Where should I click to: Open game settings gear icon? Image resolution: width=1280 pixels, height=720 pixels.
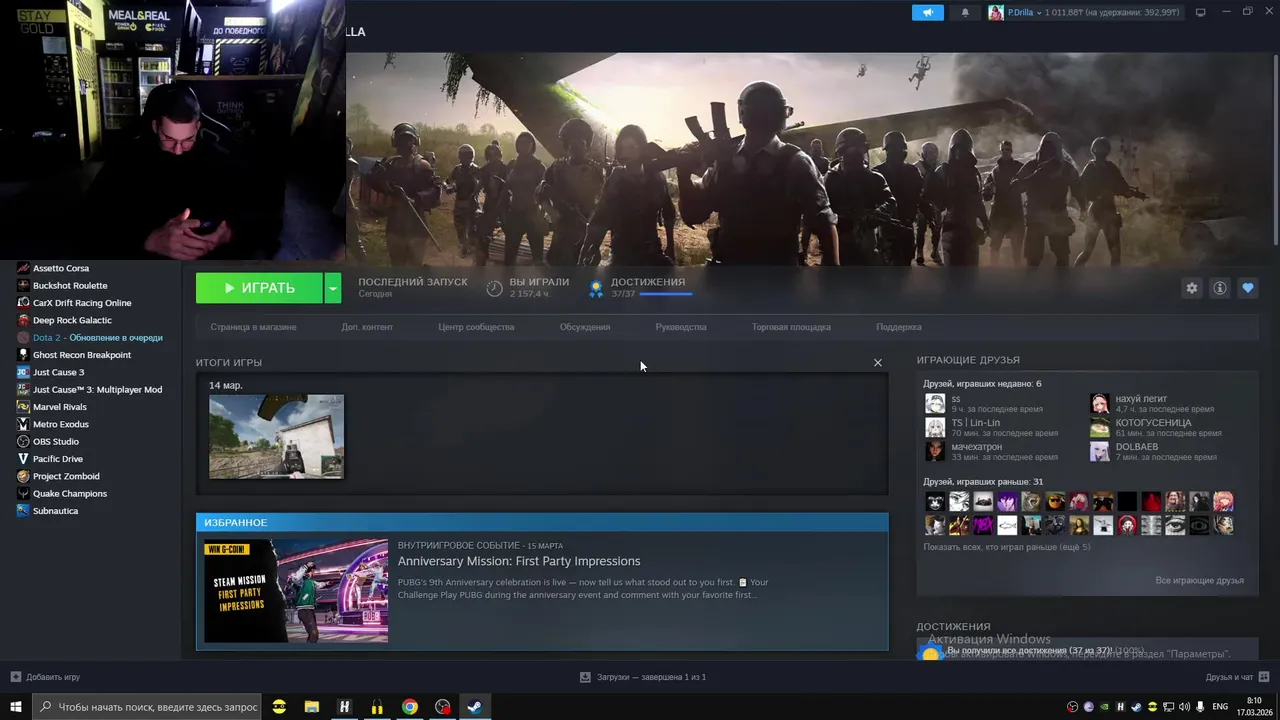[x=1192, y=288]
